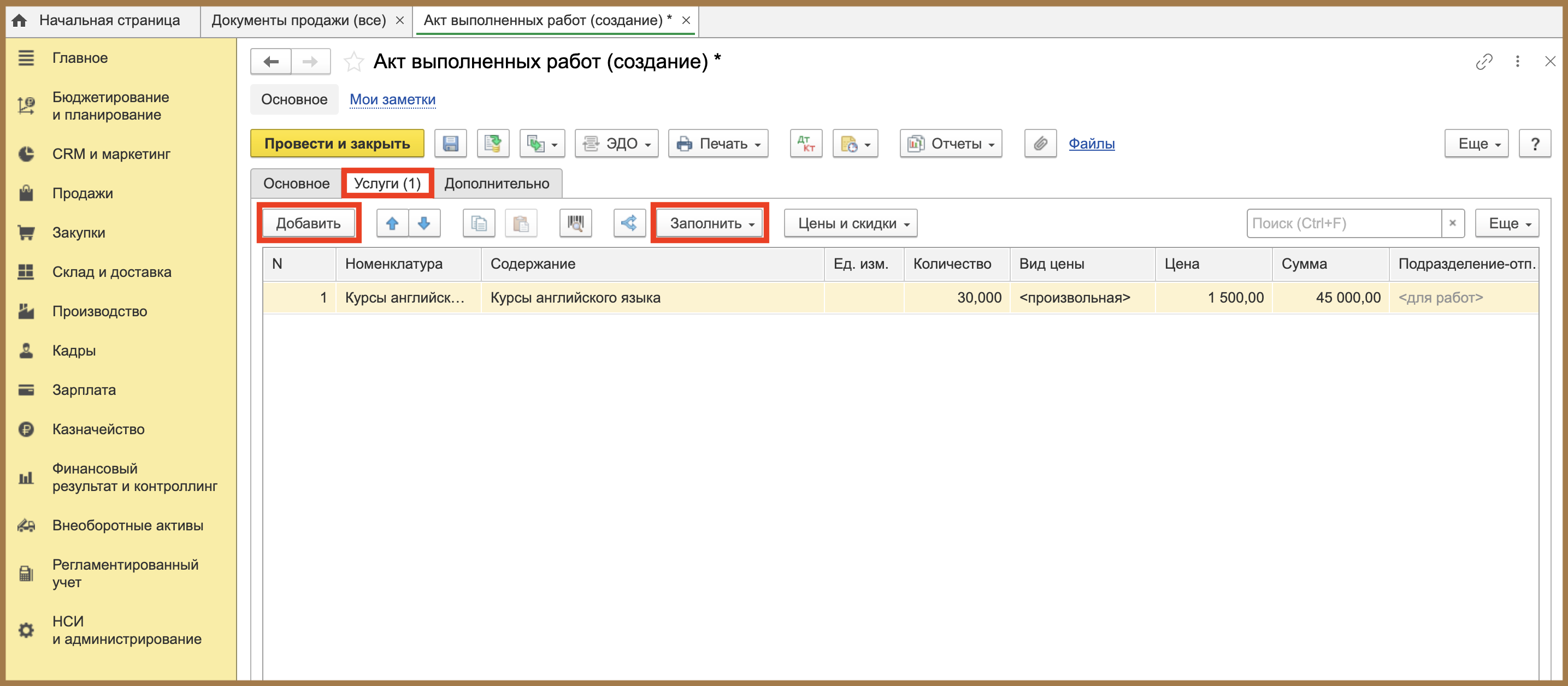Open the table's Еще dropdown
Viewport: 1568px width, 686px height.
tap(1506, 223)
